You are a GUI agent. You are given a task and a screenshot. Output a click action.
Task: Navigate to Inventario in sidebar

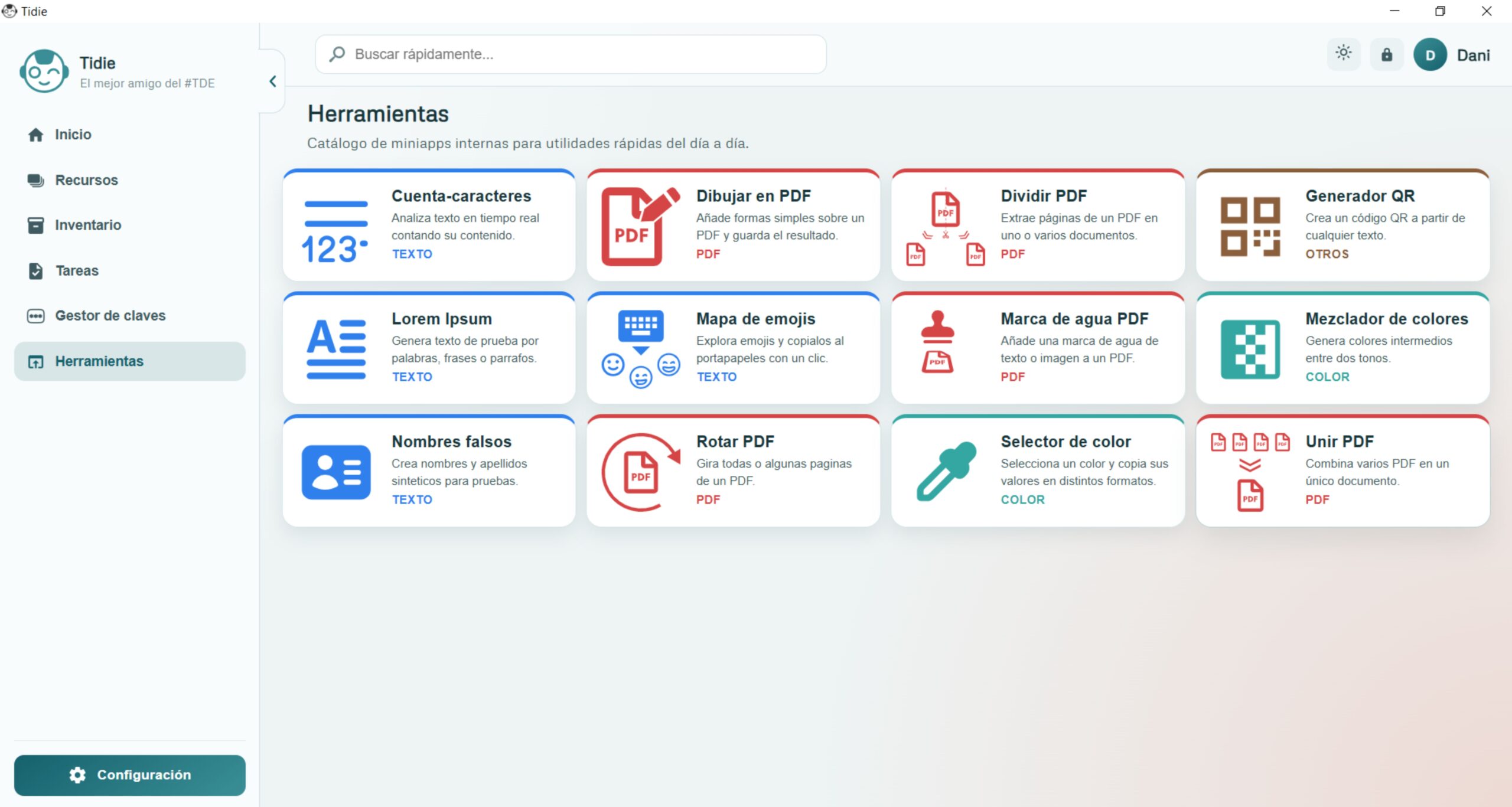88,225
